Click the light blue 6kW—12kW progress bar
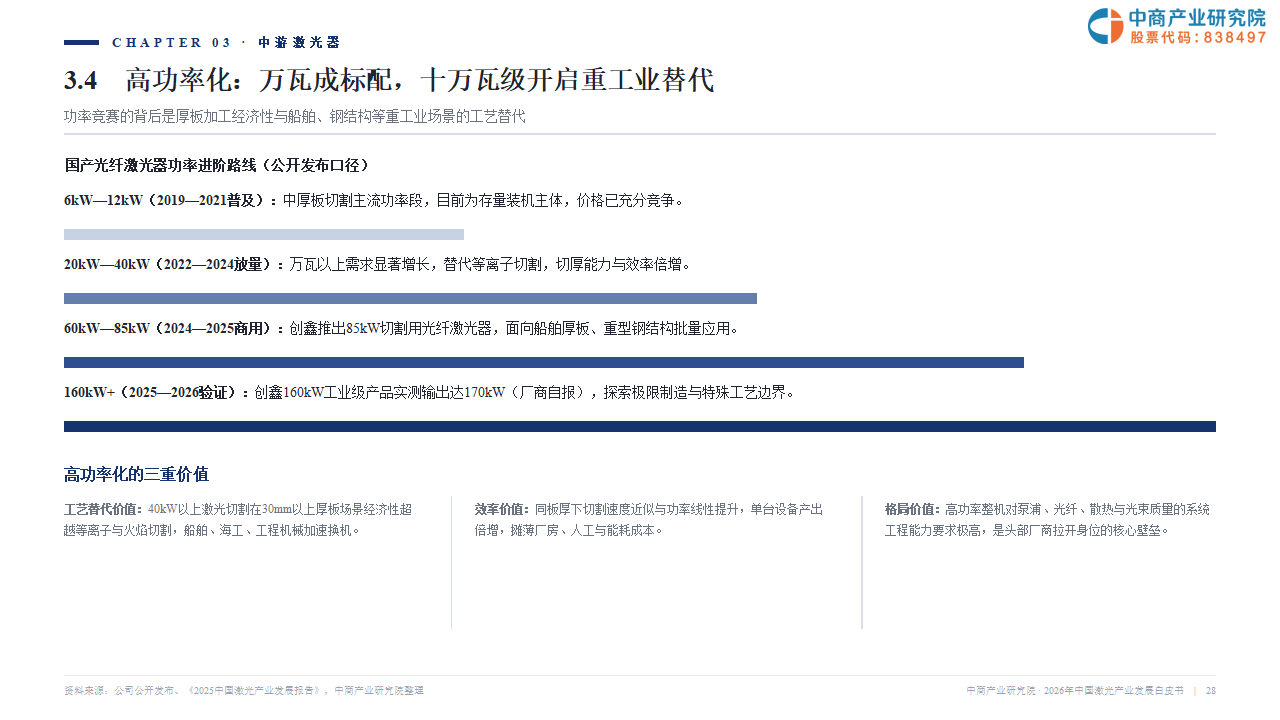Viewport: 1280px width, 720px height. tap(264, 234)
